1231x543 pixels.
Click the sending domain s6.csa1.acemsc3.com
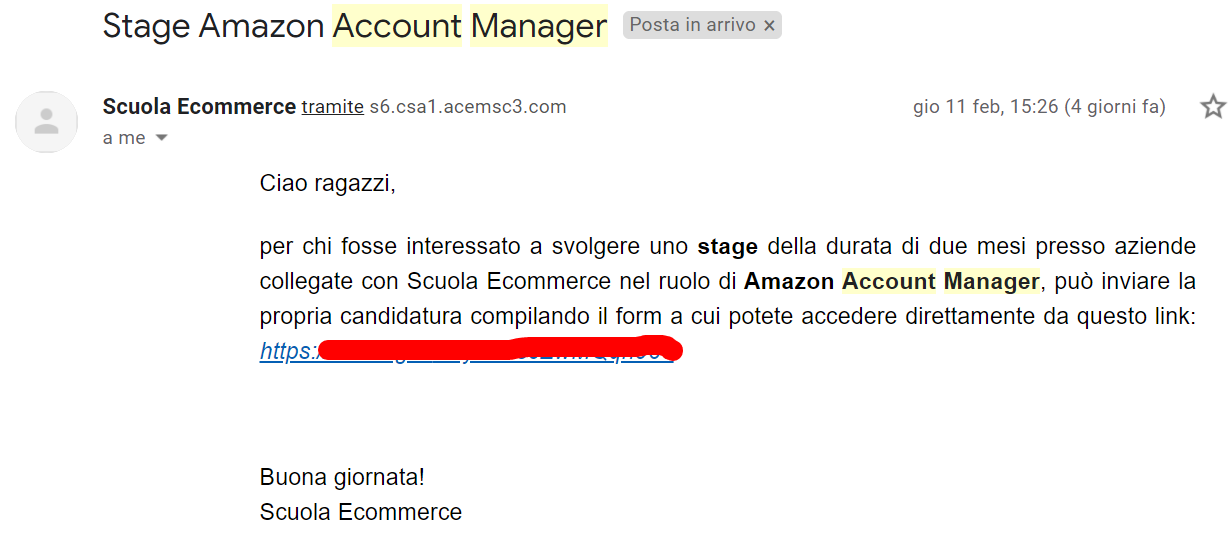tap(468, 107)
